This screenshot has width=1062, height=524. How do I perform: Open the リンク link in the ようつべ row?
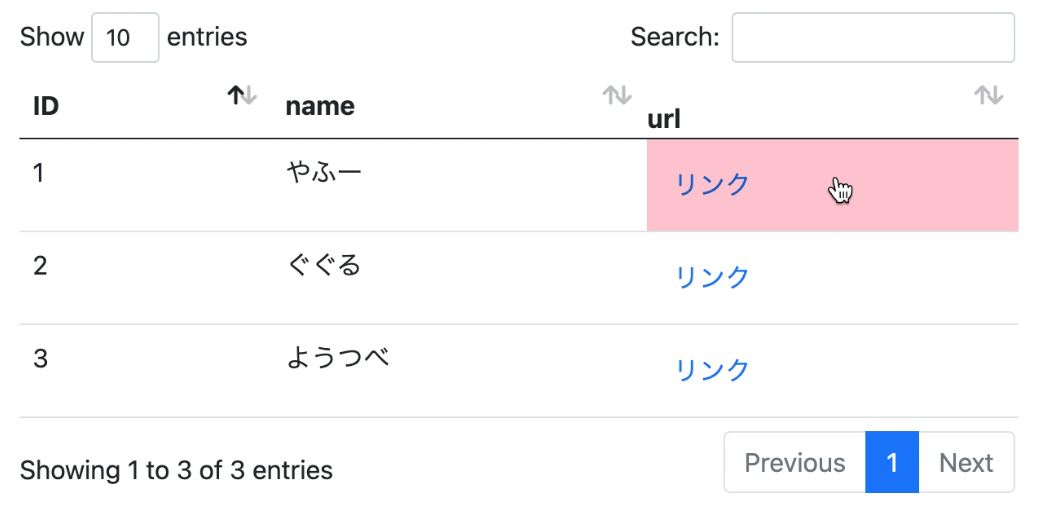click(x=712, y=370)
